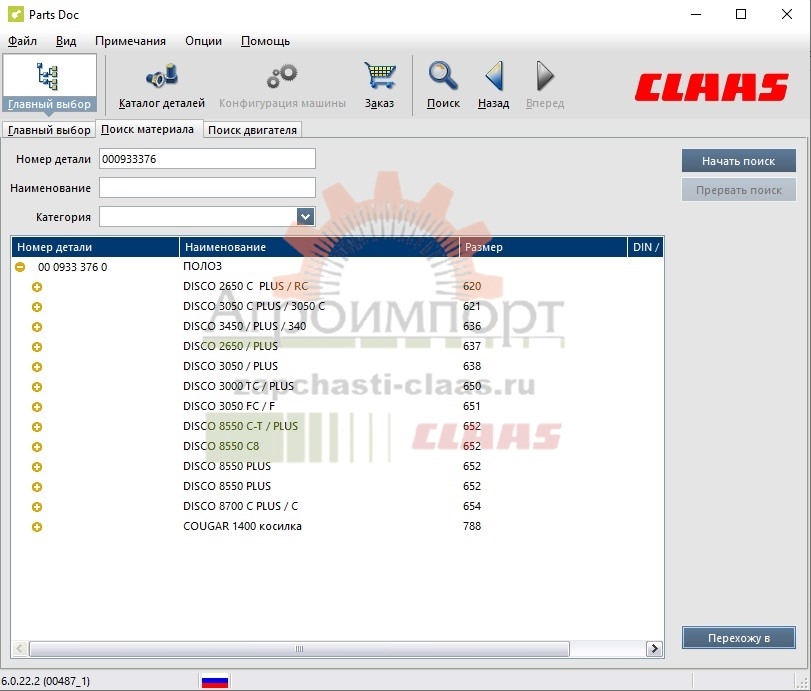Click the window resize grip in status bar
811x691 pixels.
[801, 682]
